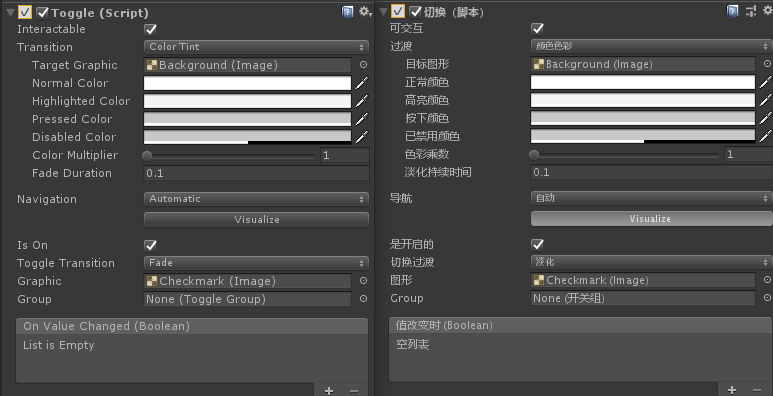Image resolution: width=773 pixels, height=396 pixels.
Task: Open the 高亮颜色 color swatch
Action: coord(643,100)
